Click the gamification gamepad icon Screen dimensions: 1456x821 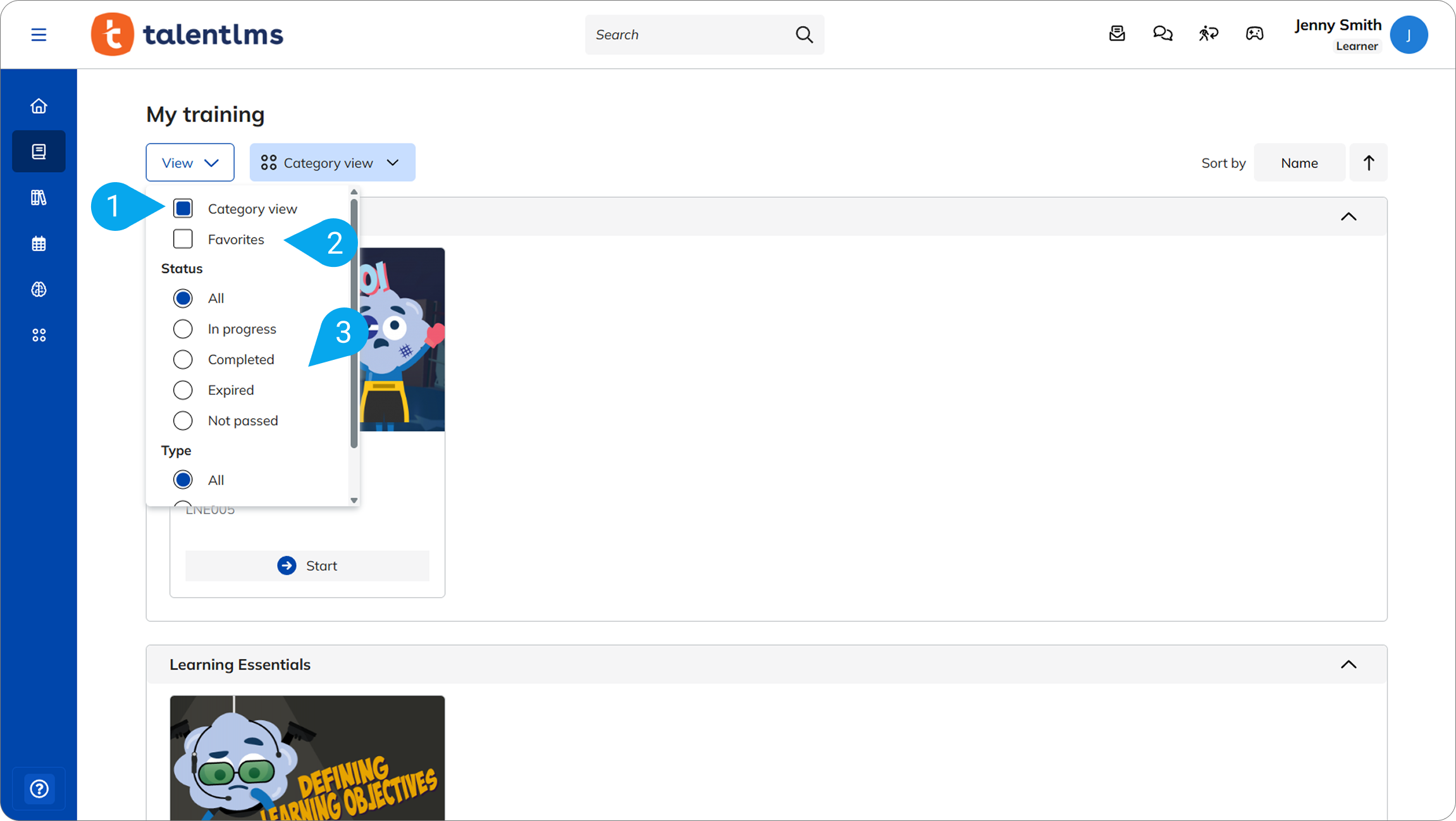tap(1254, 34)
